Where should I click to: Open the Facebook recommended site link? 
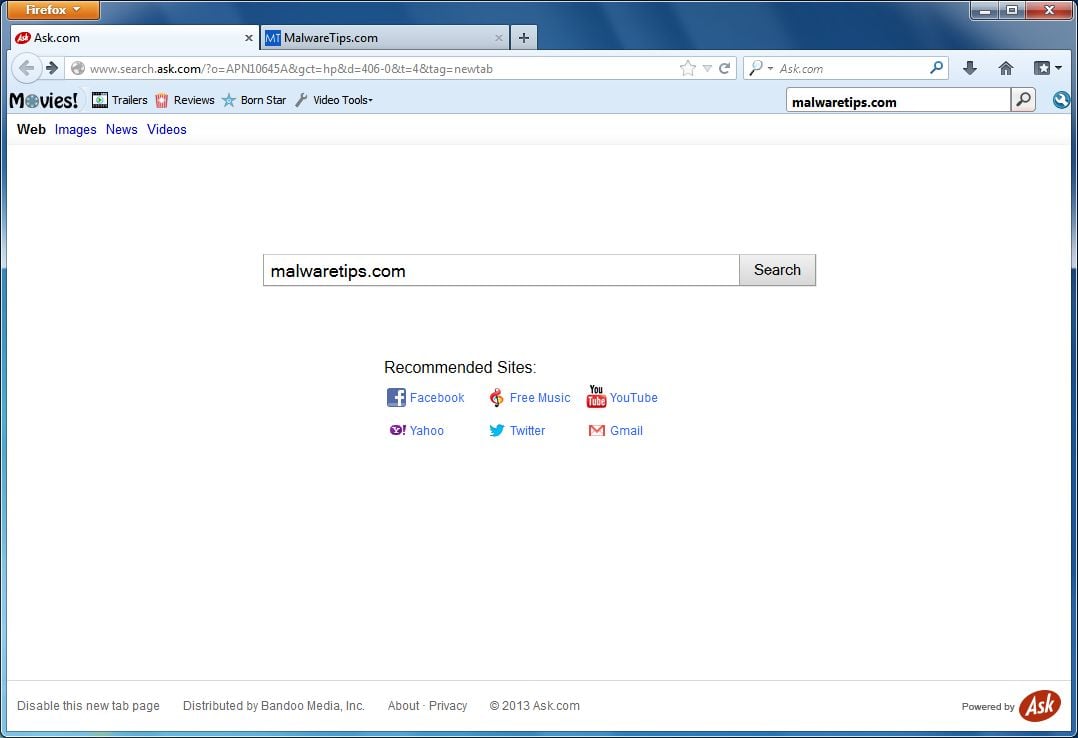437,398
